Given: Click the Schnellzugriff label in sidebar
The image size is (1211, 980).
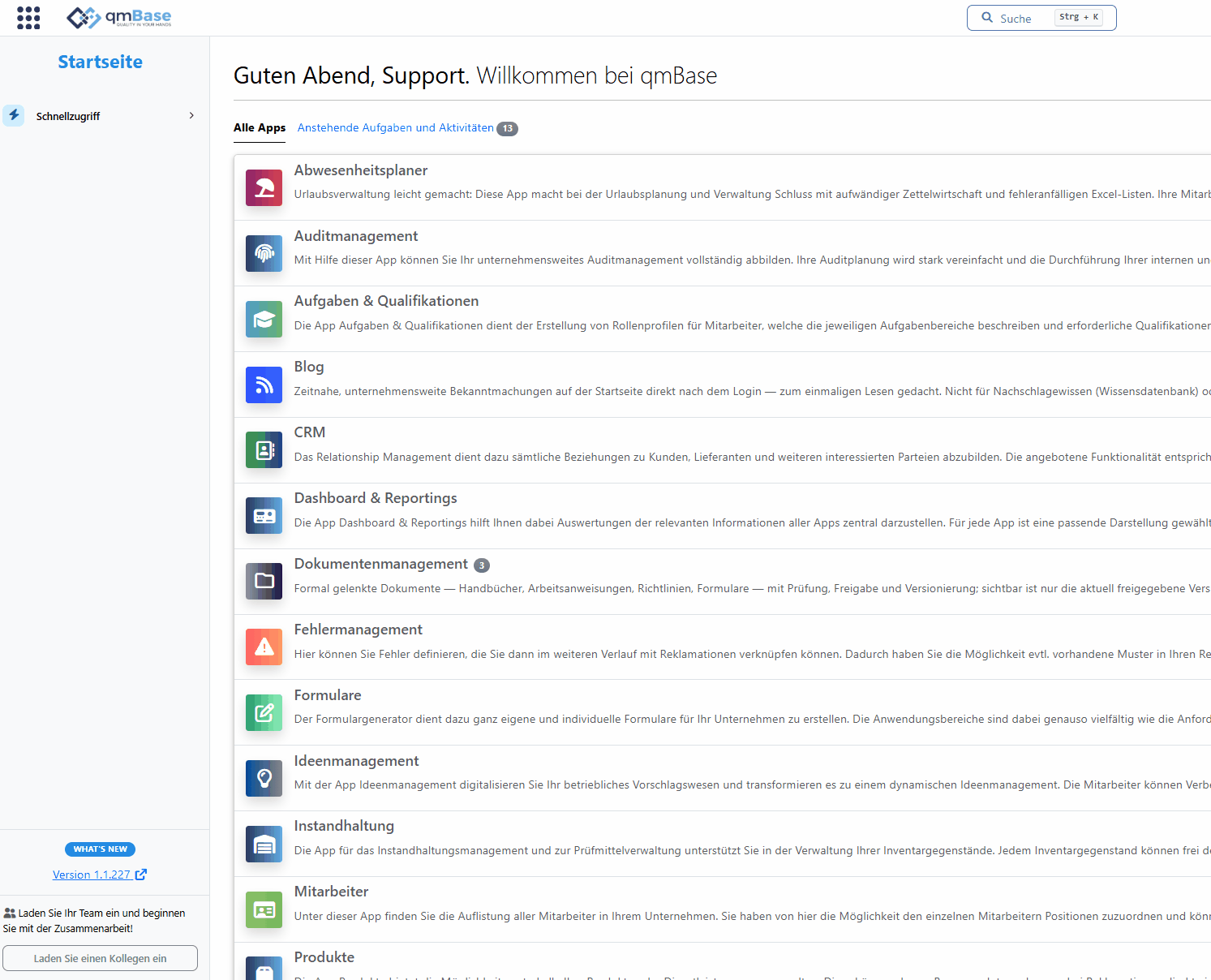Looking at the screenshot, I should 68,116.
